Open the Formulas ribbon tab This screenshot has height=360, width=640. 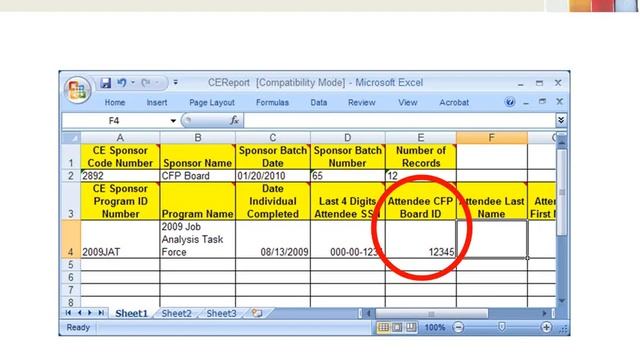point(272,102)
